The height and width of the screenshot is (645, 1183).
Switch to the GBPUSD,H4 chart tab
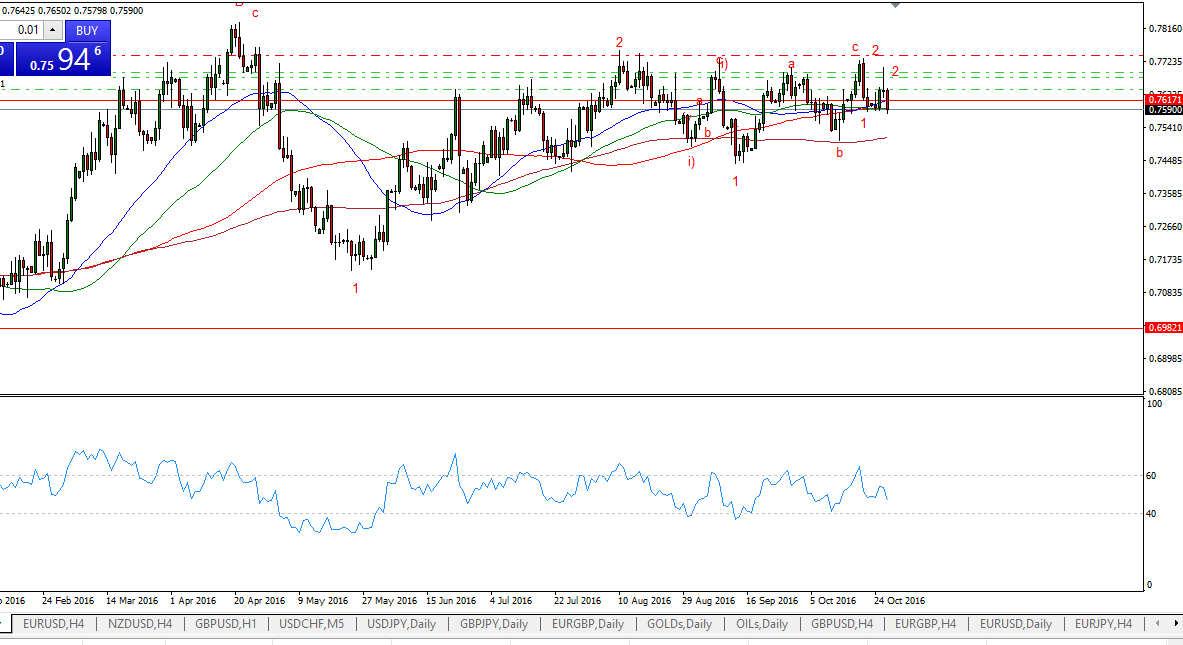point(842,624)
